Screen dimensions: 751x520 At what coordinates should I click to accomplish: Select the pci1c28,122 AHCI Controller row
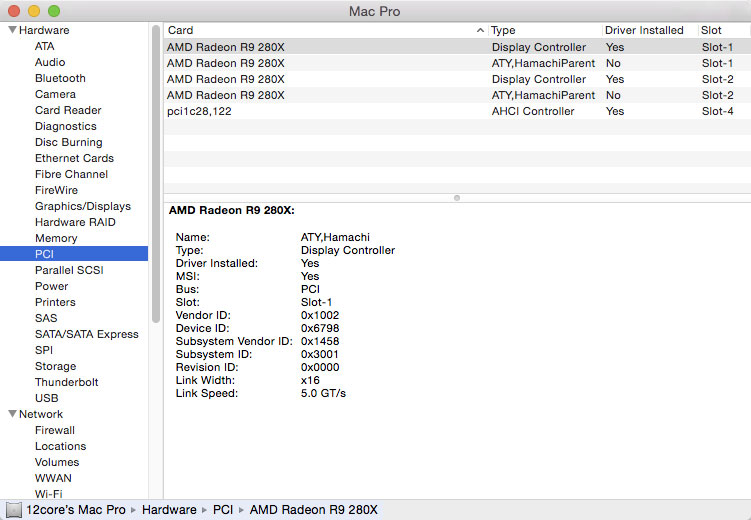click(x=457, y=111)
